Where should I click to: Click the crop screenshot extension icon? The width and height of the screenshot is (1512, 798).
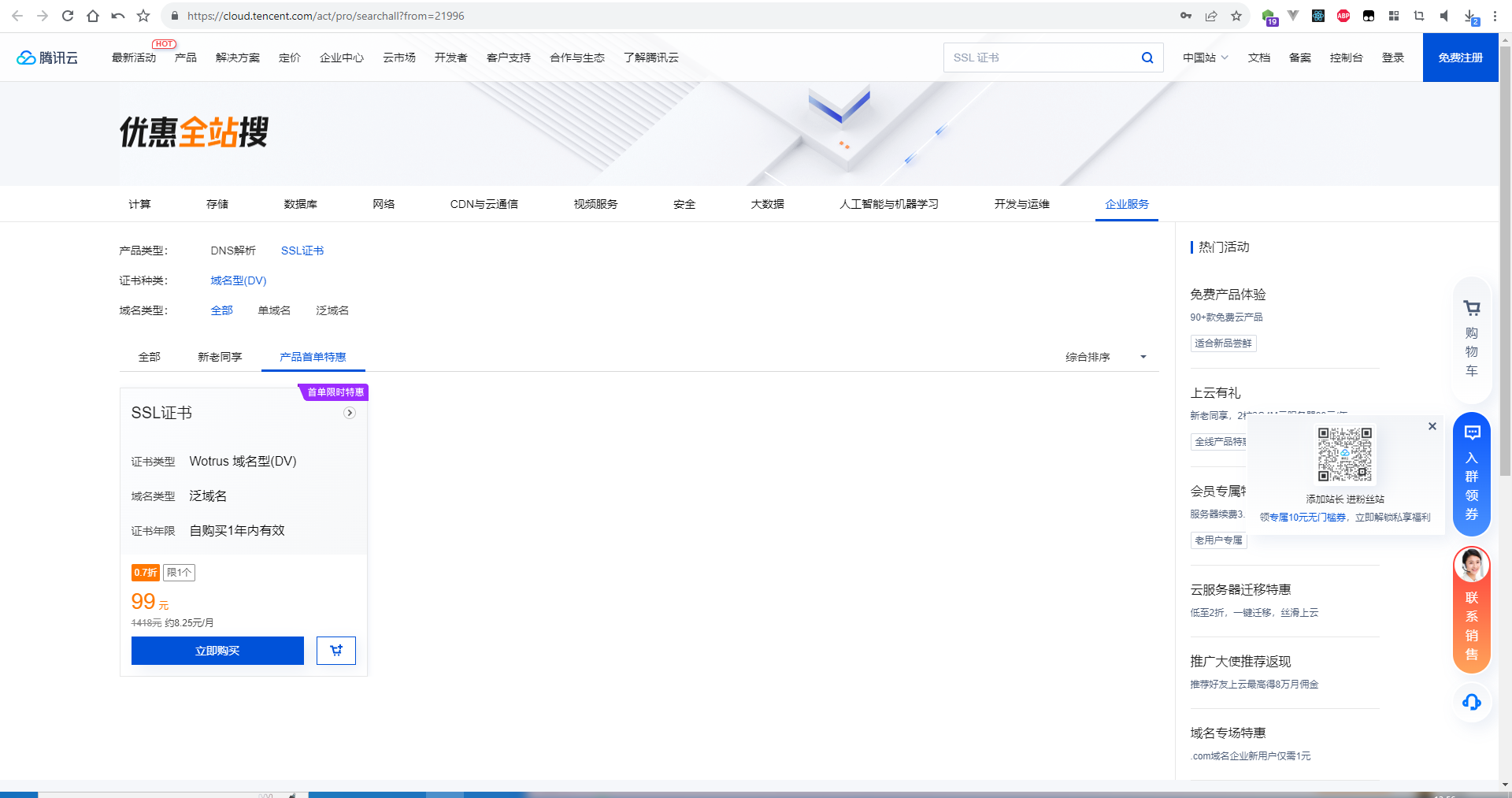[1419, 16]
